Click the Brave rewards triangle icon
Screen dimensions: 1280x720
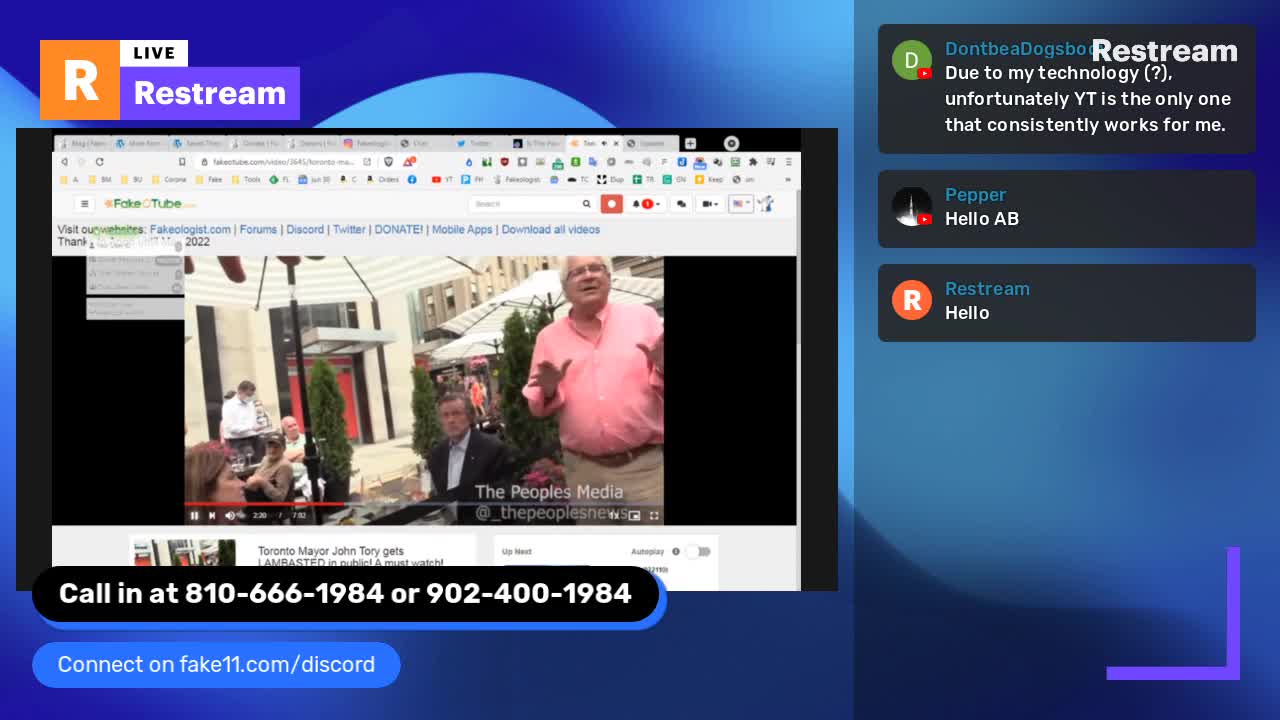(409, 162)
